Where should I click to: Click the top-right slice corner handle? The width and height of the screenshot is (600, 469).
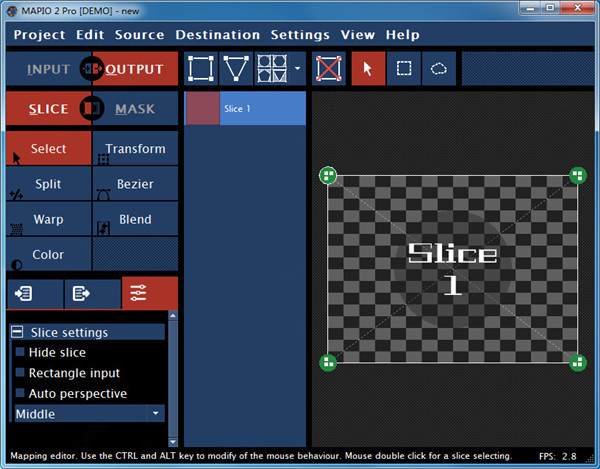coord(578,176)
